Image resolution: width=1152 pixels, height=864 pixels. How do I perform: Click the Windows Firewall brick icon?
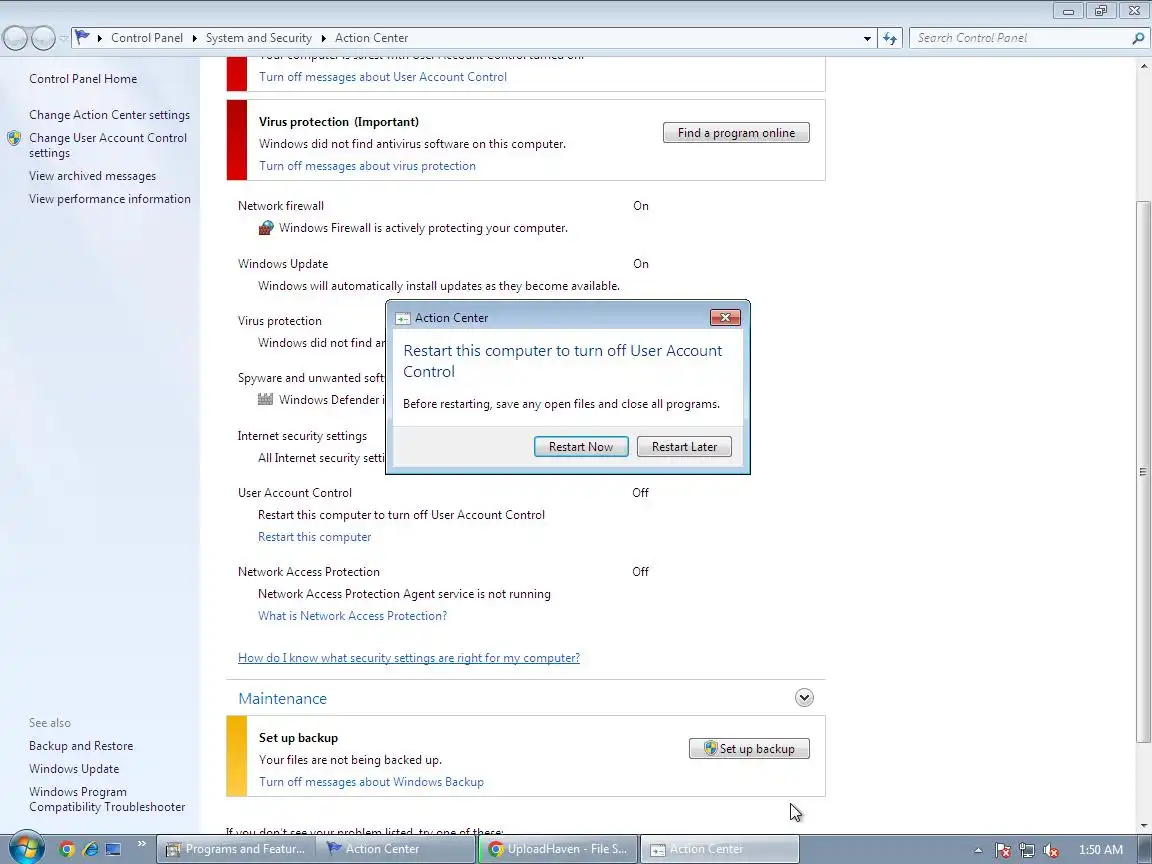pyautogui.click(x=266, y=228)
